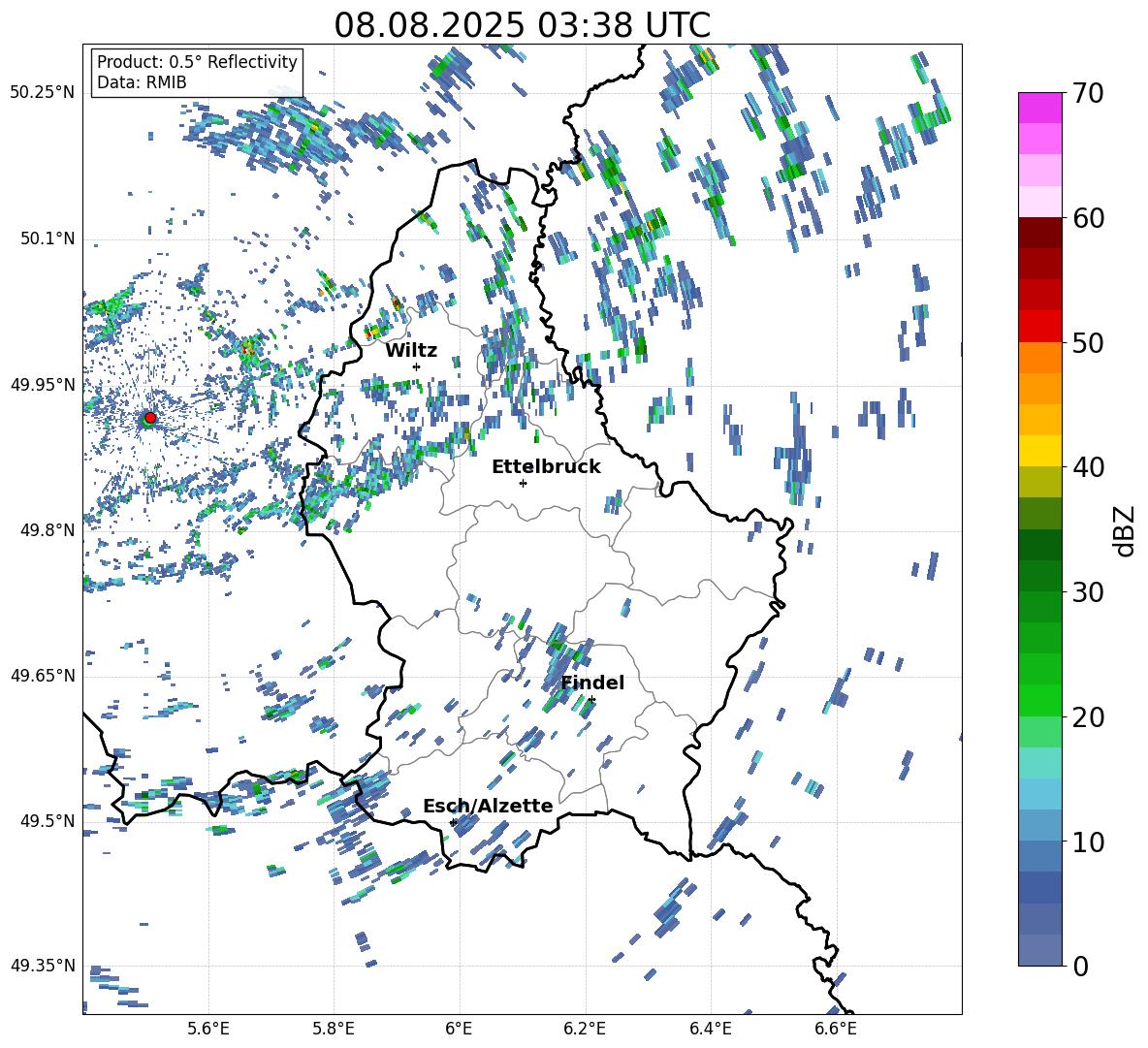Click the cross marker below Esch/Alzette

click(x=453, y=822)
